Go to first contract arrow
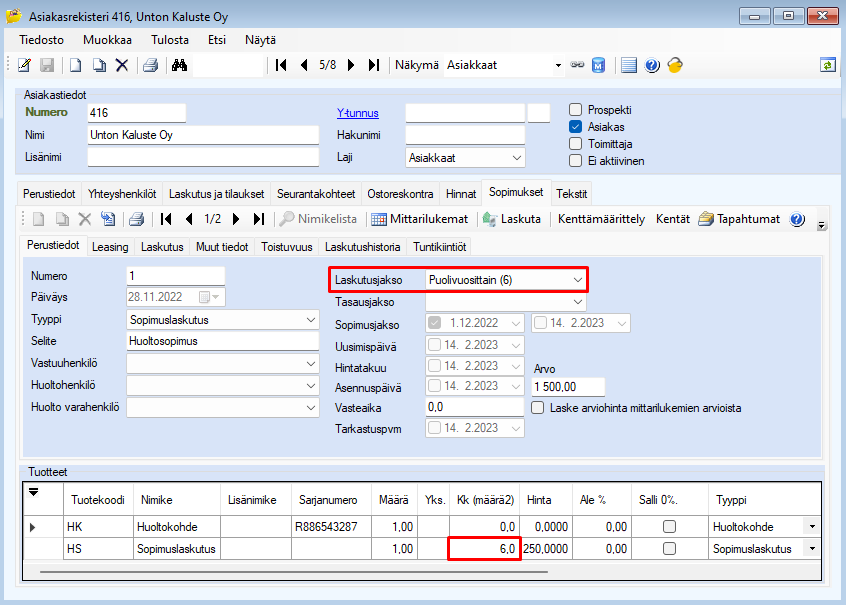 point(166,219)
